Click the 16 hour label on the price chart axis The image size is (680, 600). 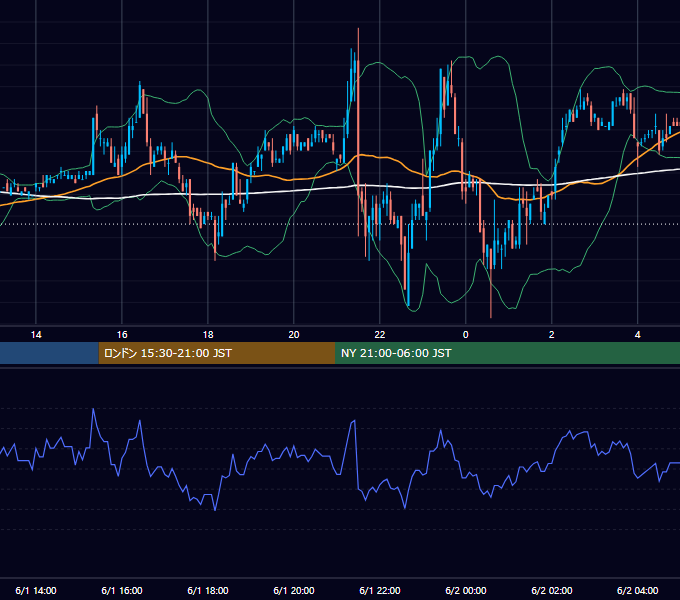[x=122, y=335]
